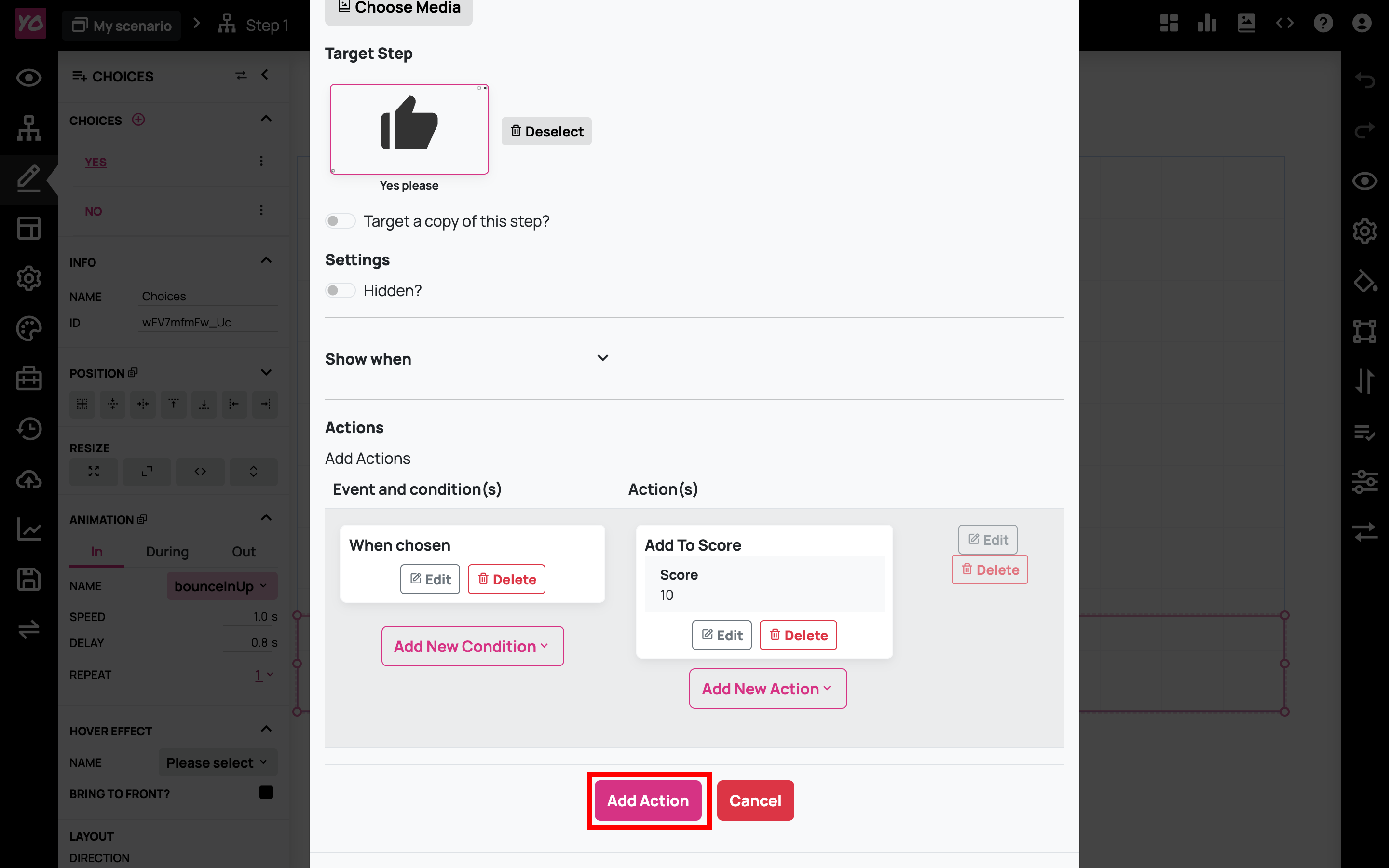The height and width of the screenshot is (868, 1389).
Task: Click the paint bucket fill icon
Action: (x=1364, y=281)
